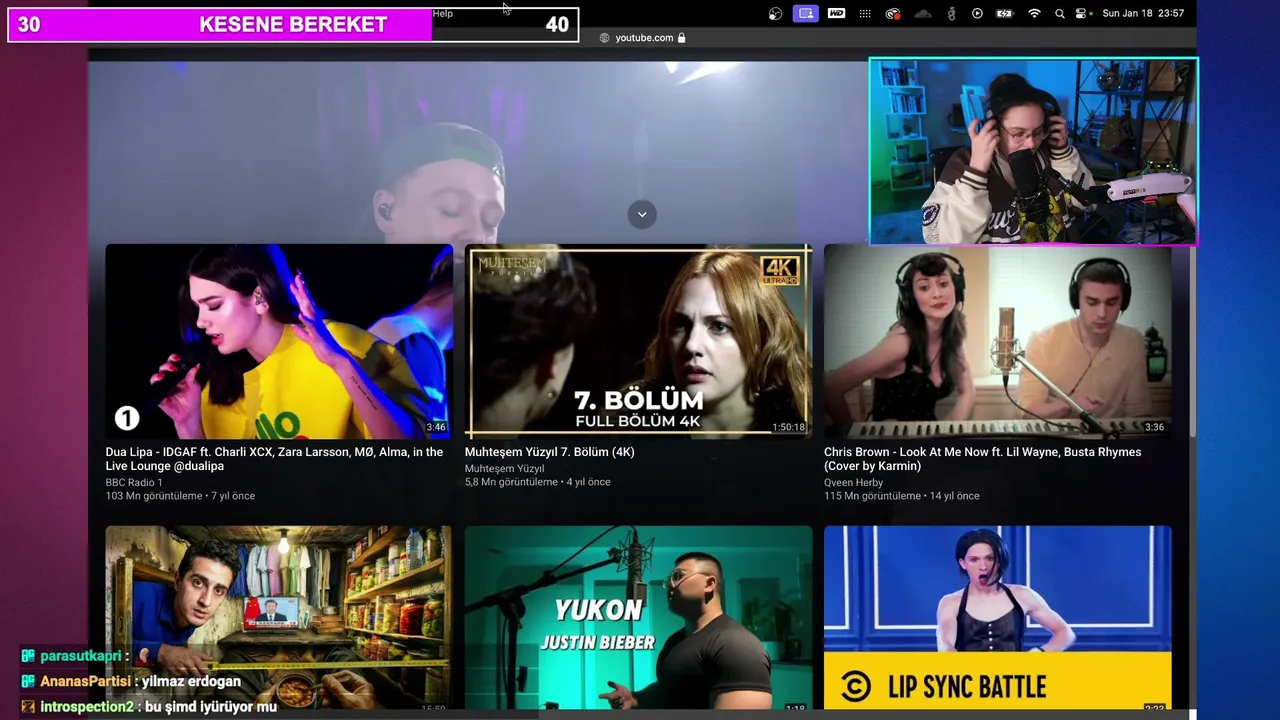
Task: Click the chat username parasutkapri
Action: (82, 656)
